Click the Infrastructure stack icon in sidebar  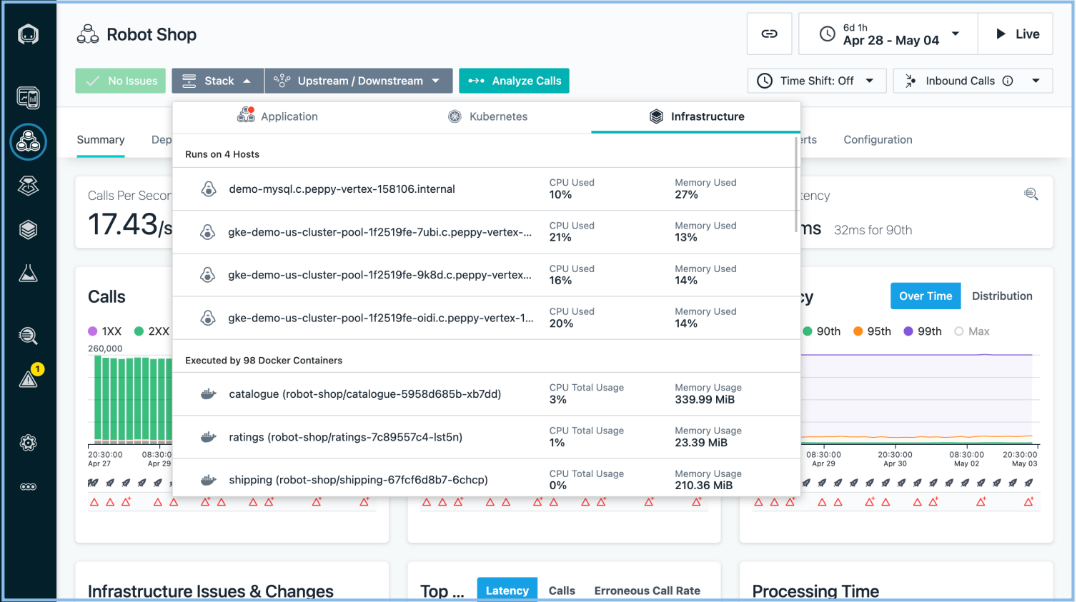28,230
